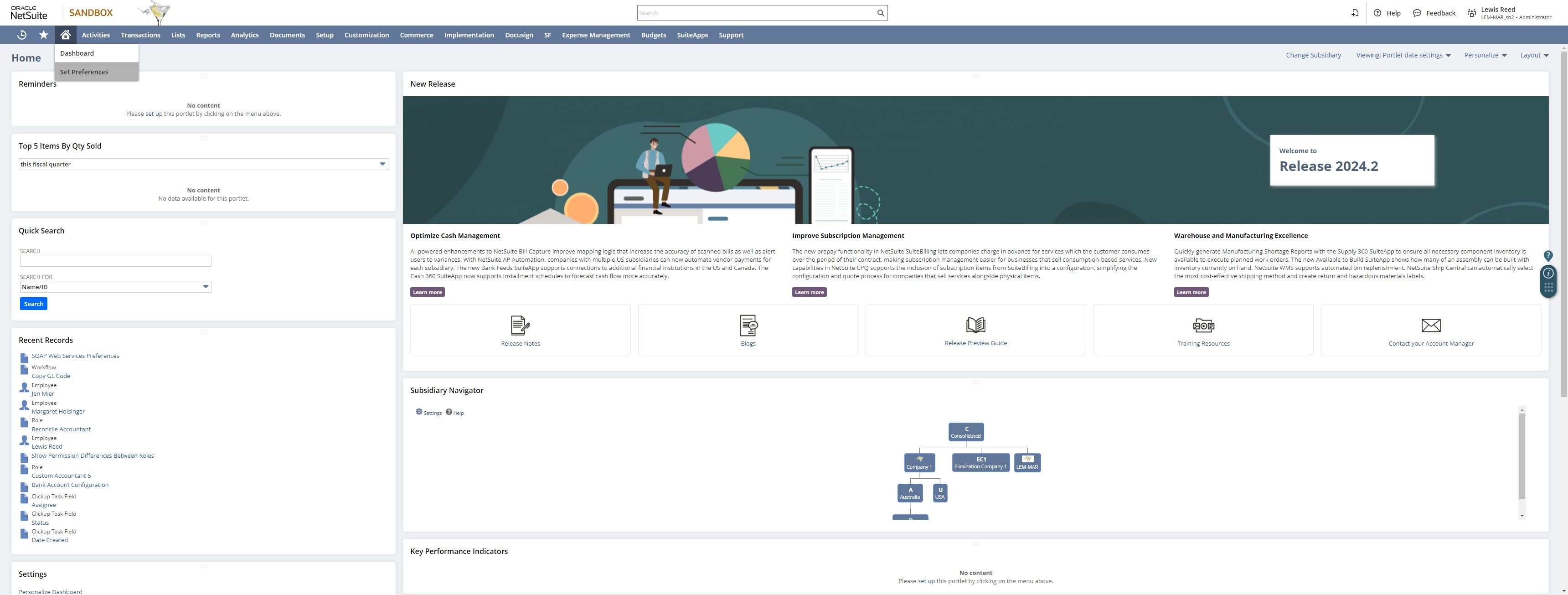1568x595 pixels.
Task: Click the global search magnifier icon
Action: (x=880, y=13)
